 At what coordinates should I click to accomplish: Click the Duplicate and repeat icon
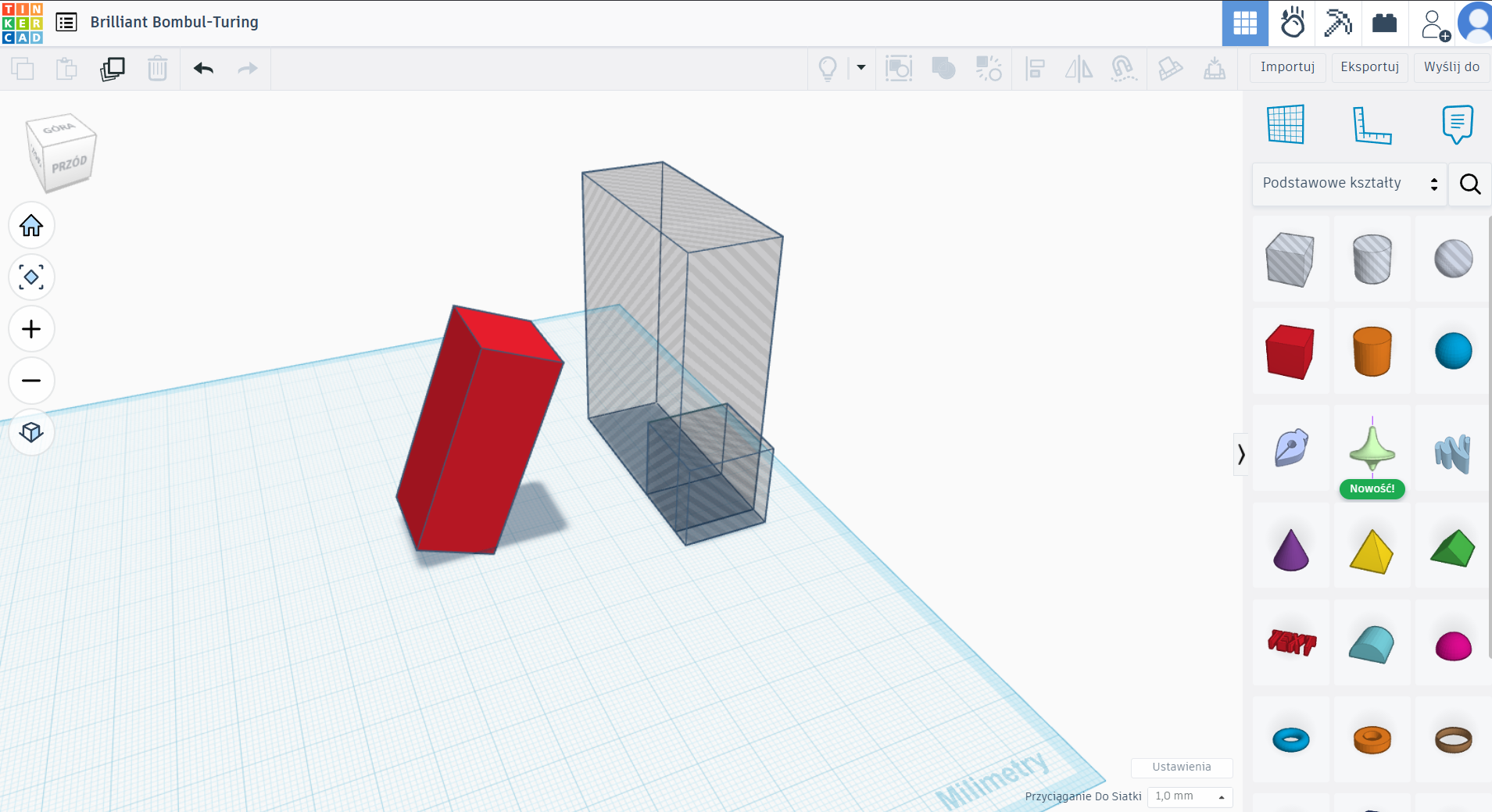coord(113,69)
